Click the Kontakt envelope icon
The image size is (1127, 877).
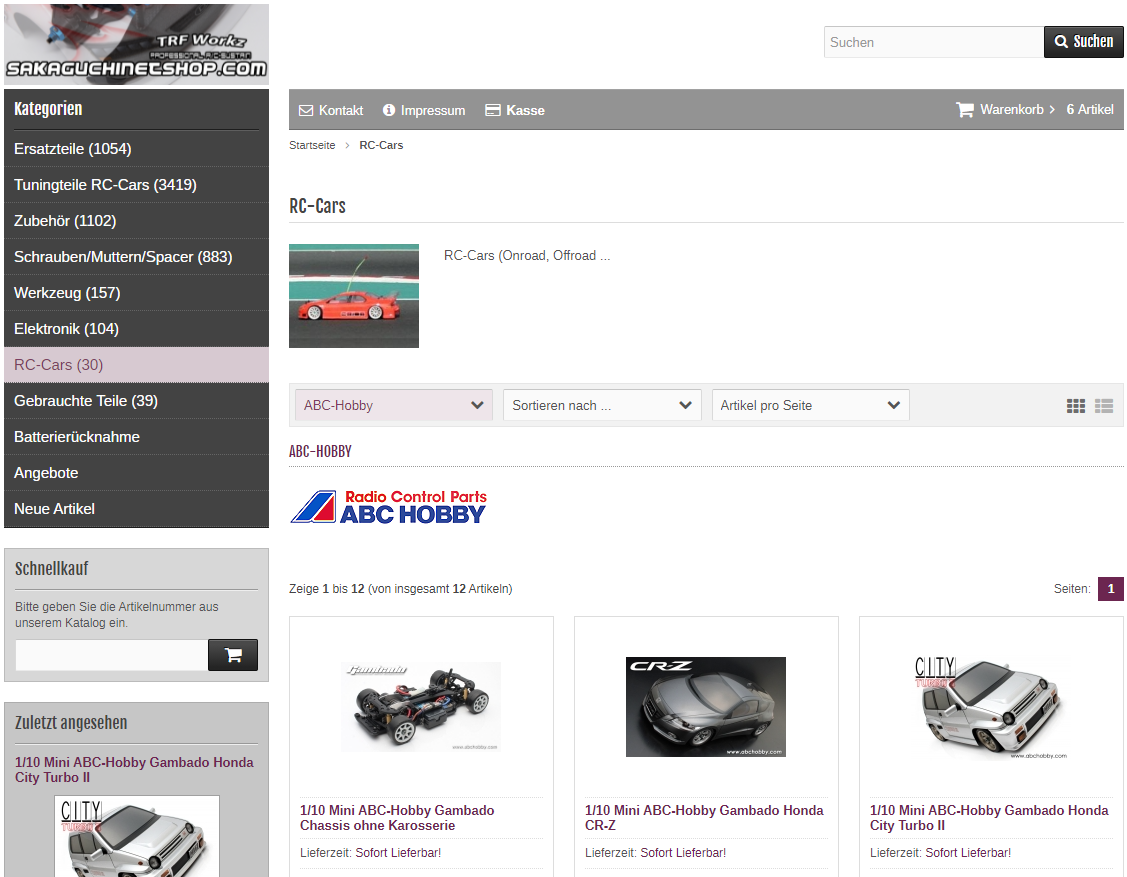coord(306,111)
